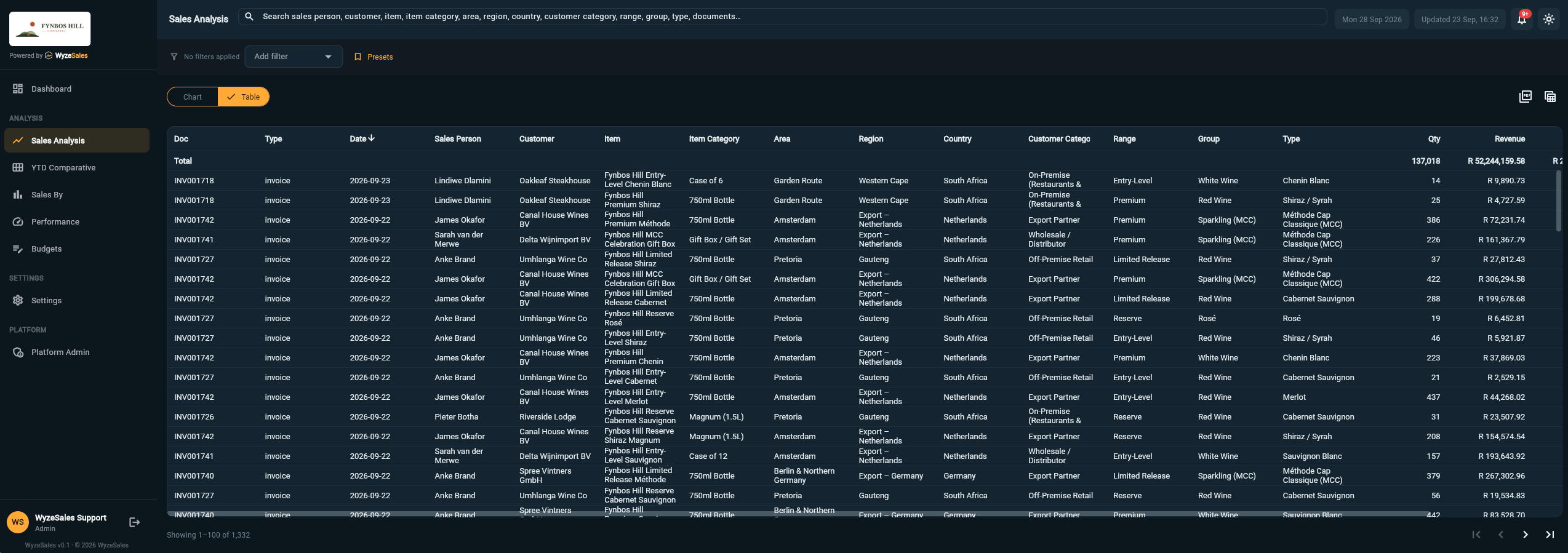This screenshot has width=1568, height=553.
Task: Open the notifications bell
Action: click(1522, 19)
